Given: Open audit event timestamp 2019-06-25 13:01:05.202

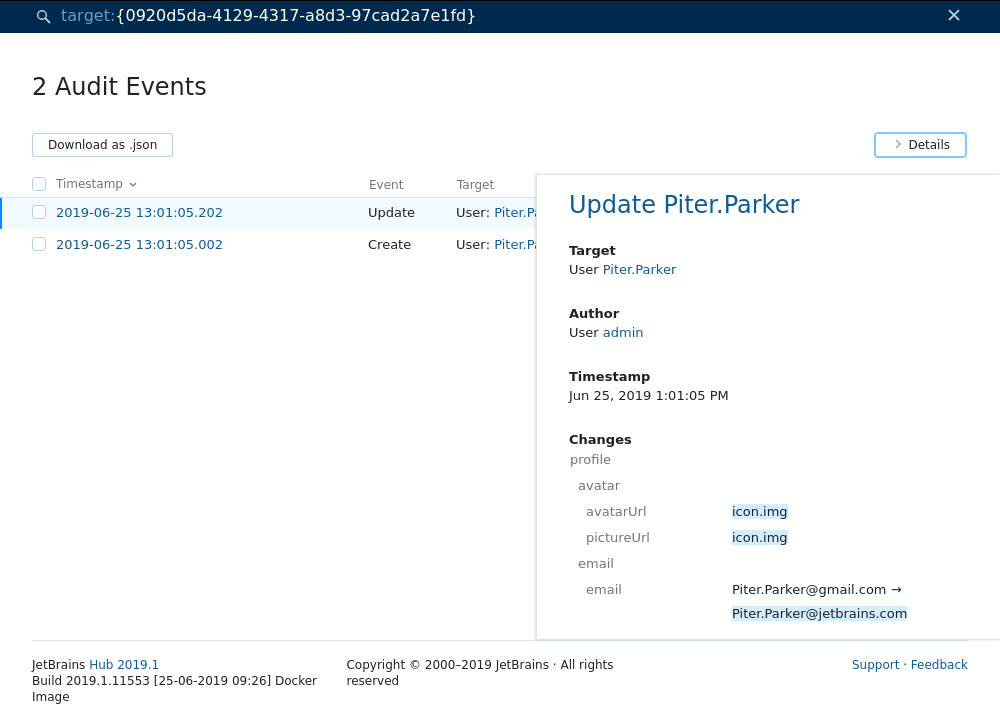Looking at the screenshot, I should pyautogui.click(x=139, y=212).
